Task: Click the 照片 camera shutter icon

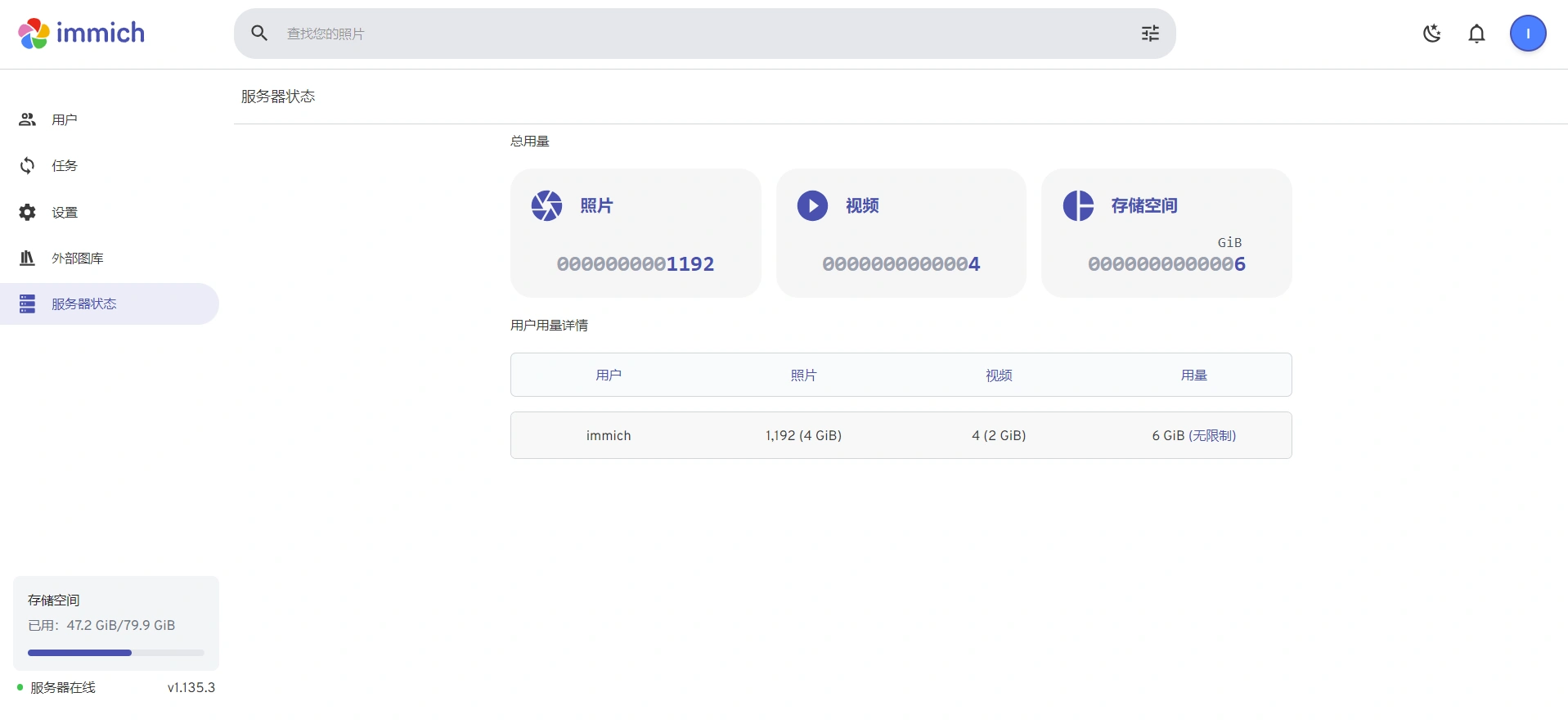Action: (546, 206)
